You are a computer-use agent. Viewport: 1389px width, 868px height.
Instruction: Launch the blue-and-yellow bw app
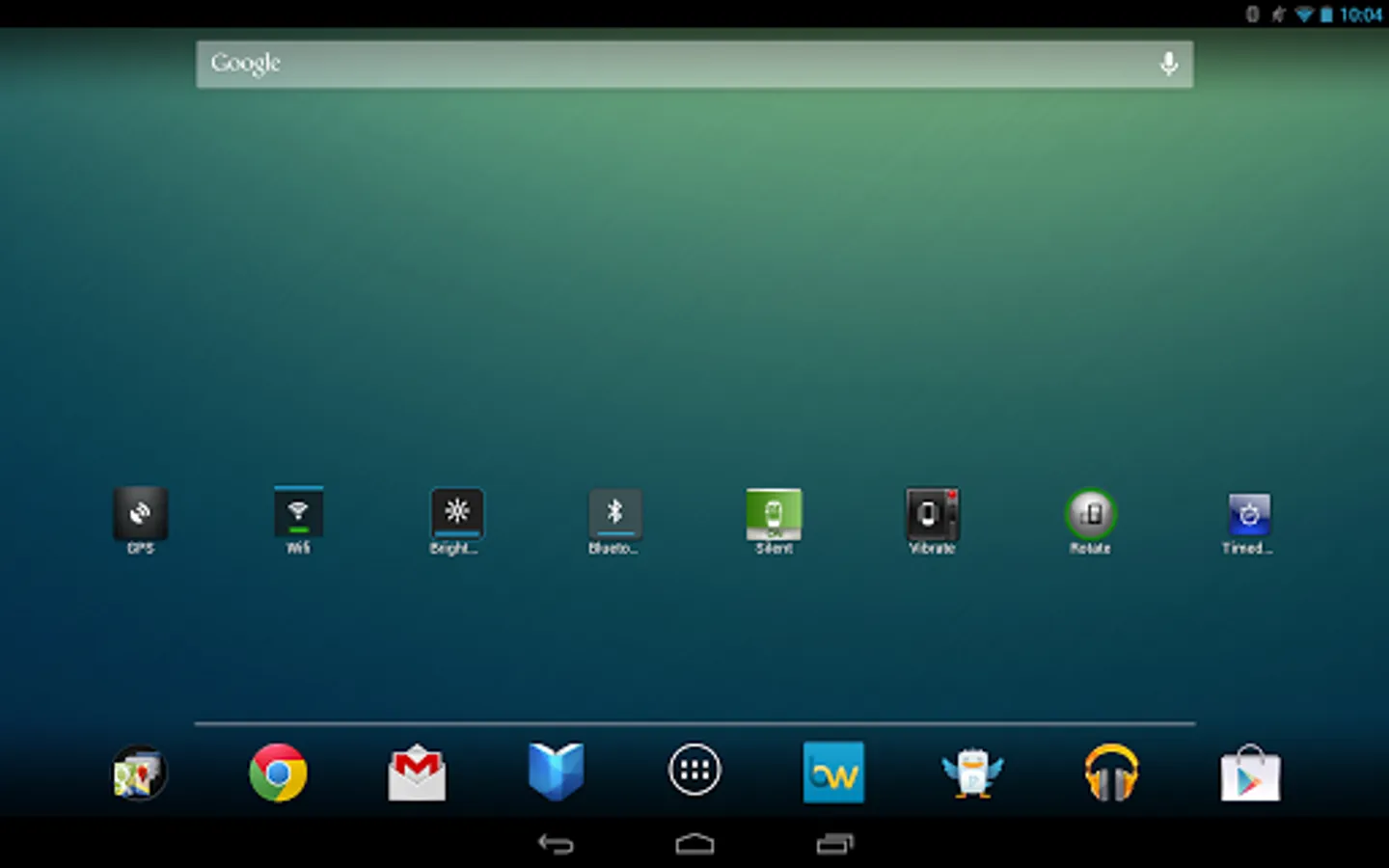click(833, 773)
